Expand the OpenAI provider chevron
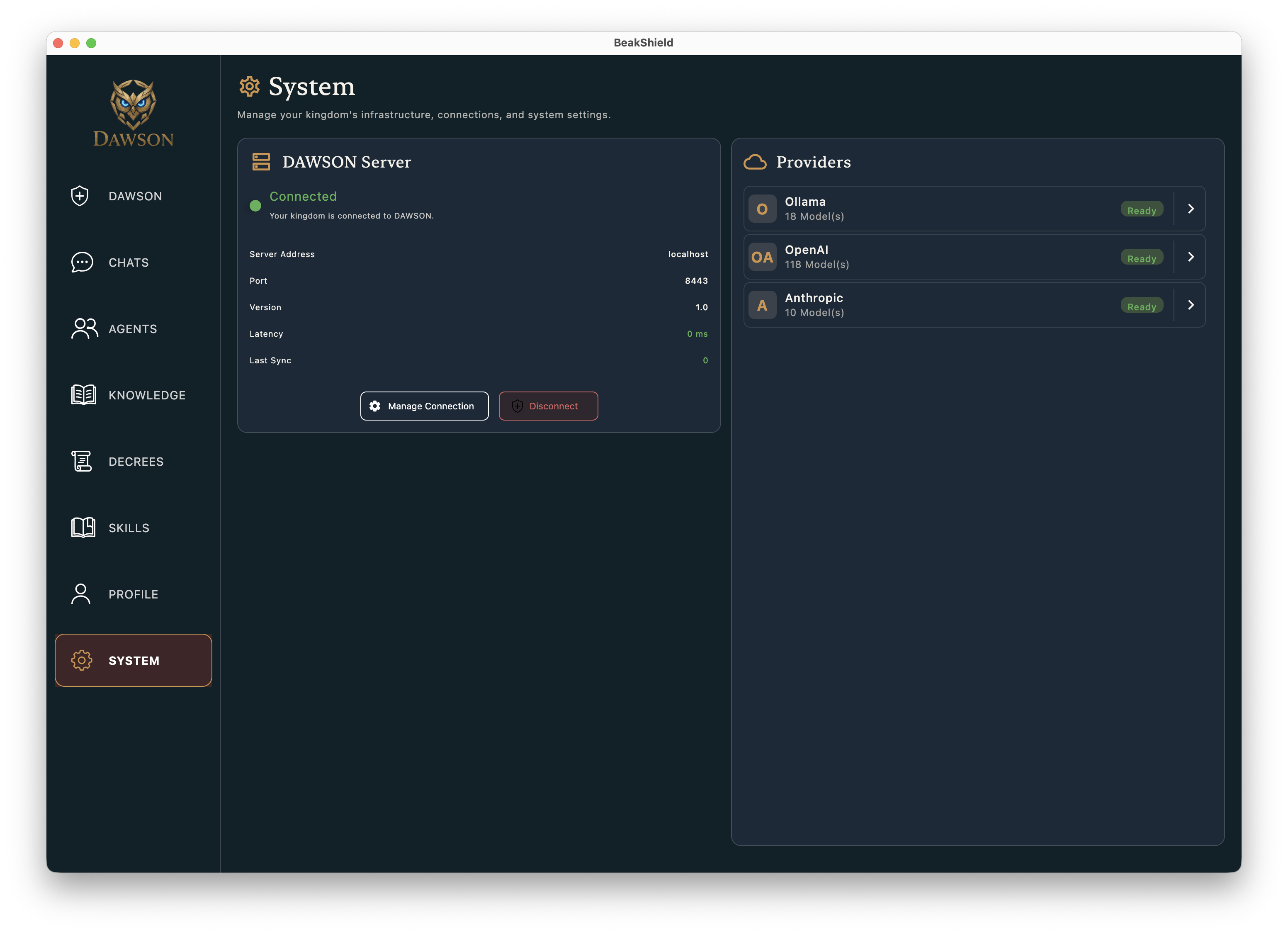The height and width of the screenshot is (934, 1288). tap(1191, 257)
